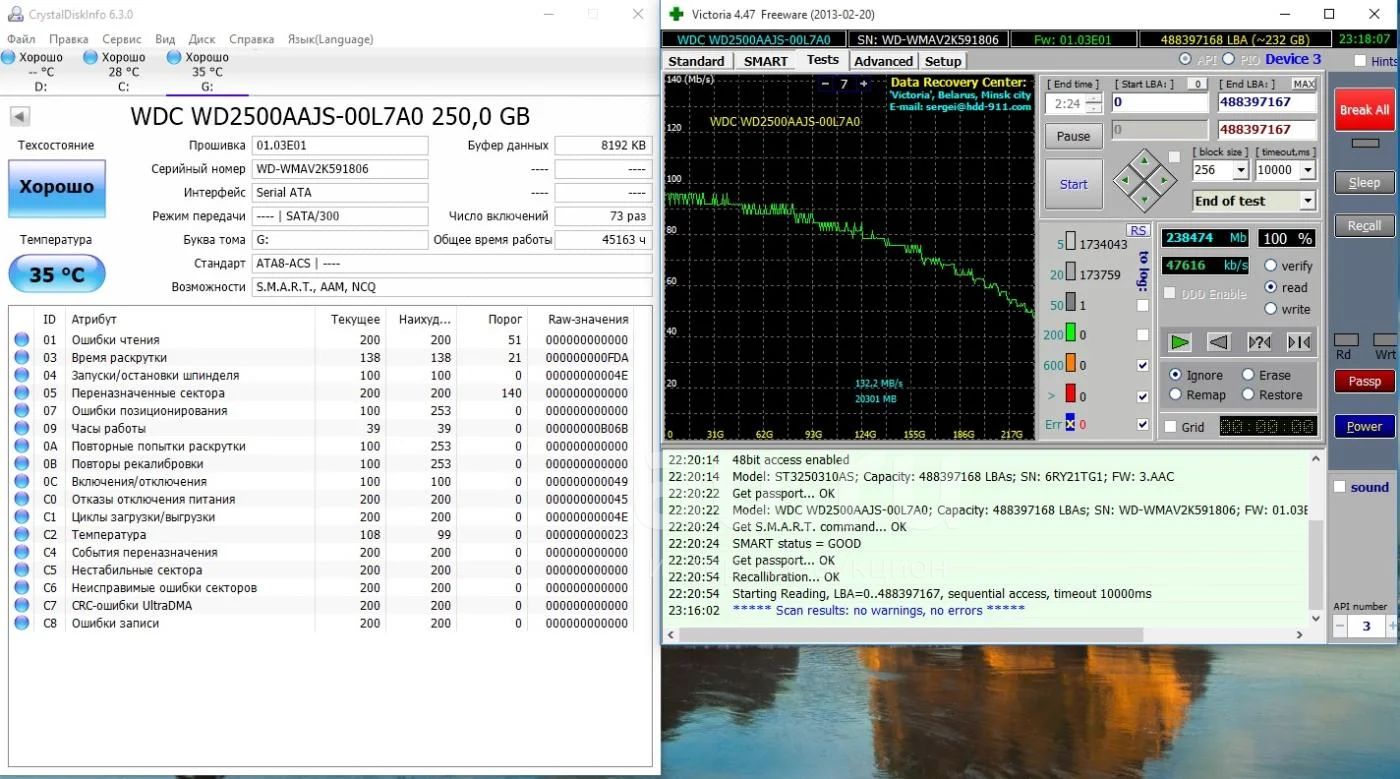1400x779 pixels.
Task: Click the Sleep button
Action: [1364, 183]
